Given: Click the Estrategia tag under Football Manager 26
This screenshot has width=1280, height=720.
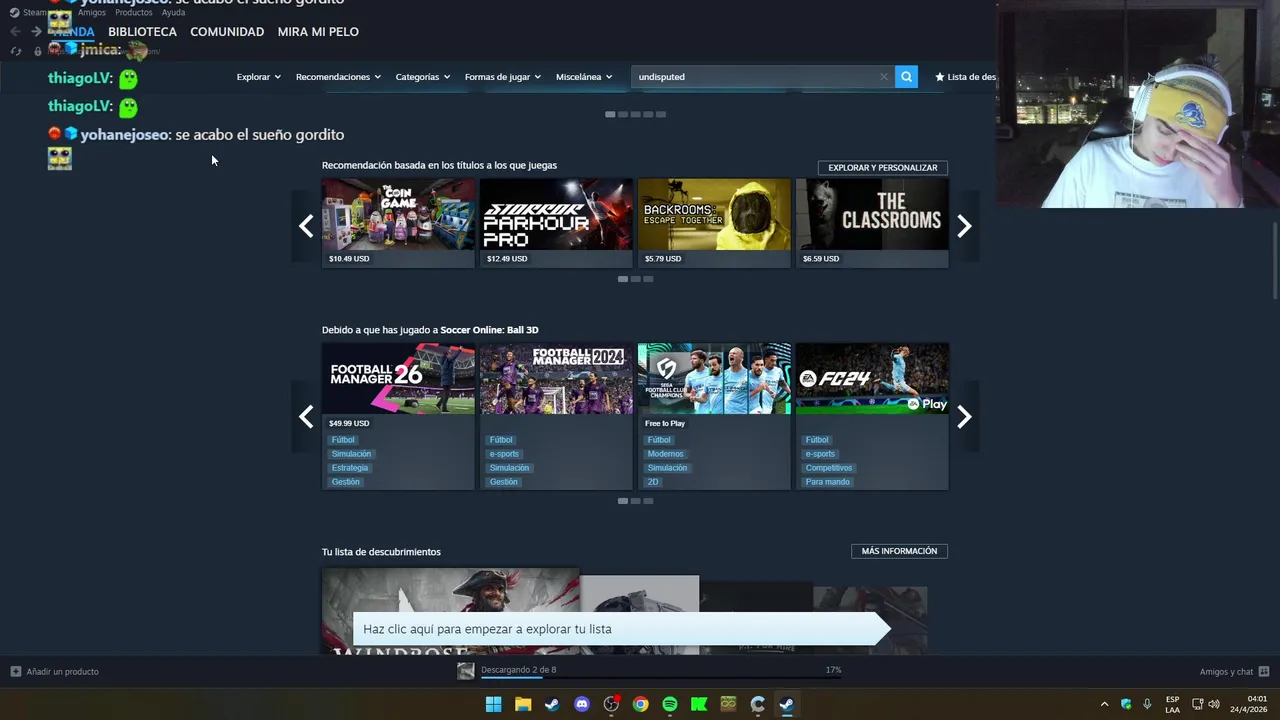Looking at the screenshot, I should (350, 468).
